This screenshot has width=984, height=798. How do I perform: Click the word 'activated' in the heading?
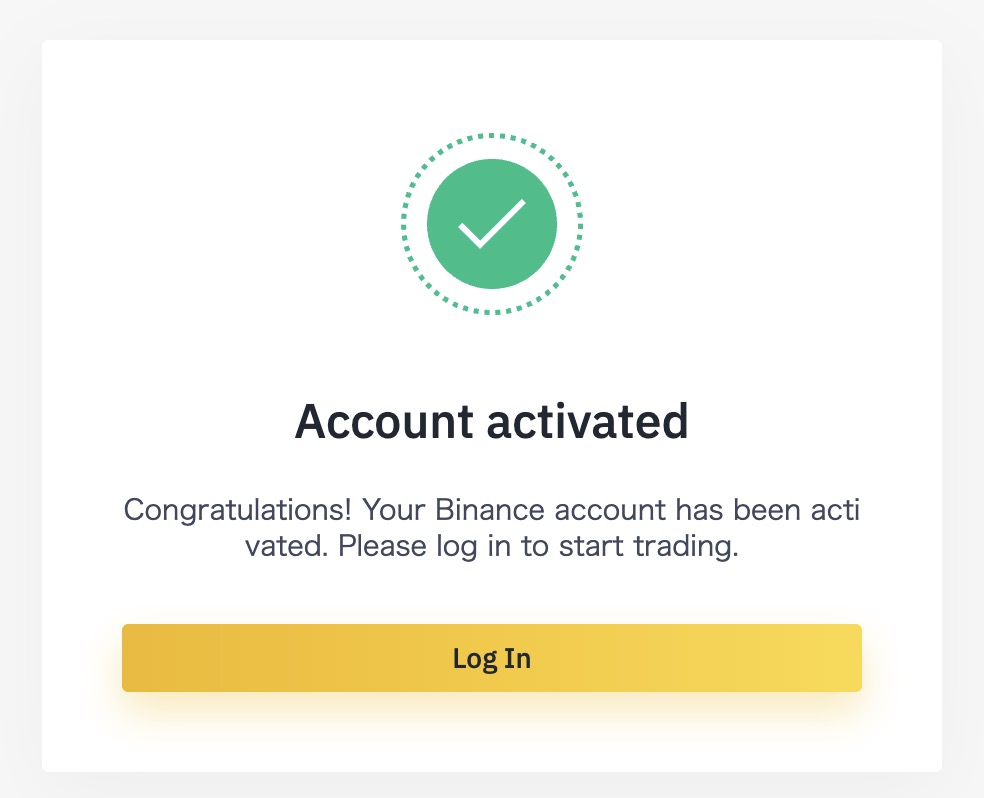click(587, 421)
